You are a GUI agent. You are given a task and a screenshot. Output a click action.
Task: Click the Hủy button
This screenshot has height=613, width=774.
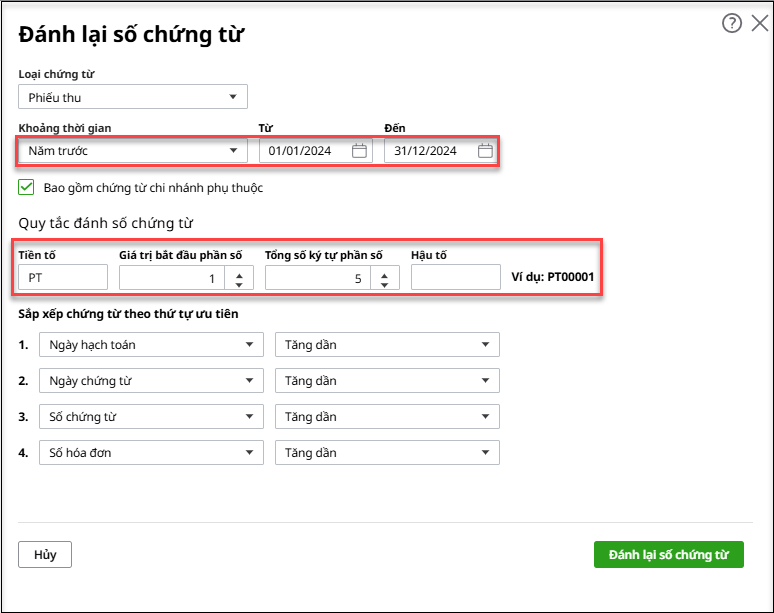[x=45, y=555]
